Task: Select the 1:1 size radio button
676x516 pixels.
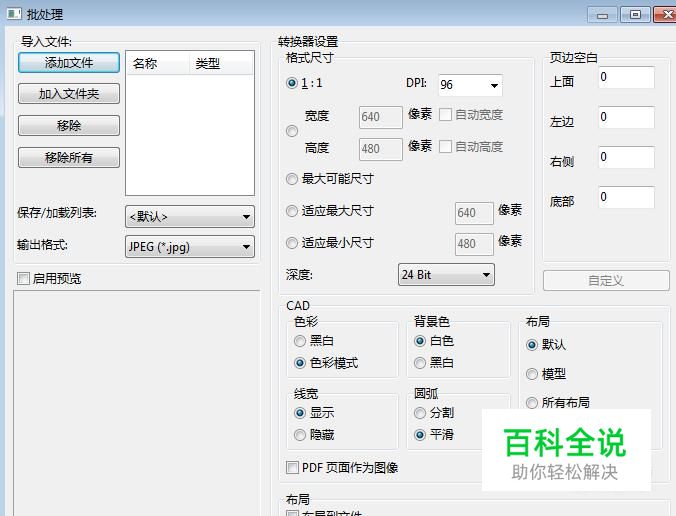Action: click(292, 83)
